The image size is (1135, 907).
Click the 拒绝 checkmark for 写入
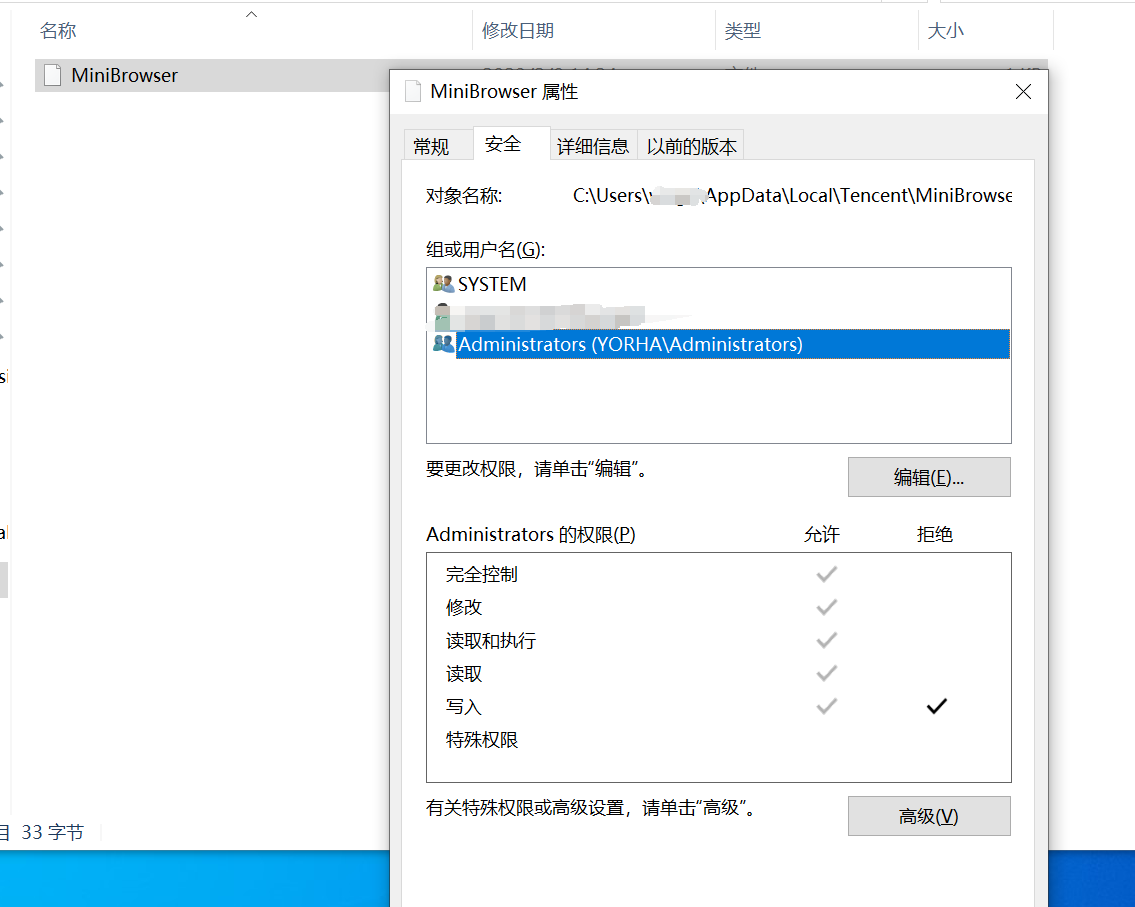click(x=937, y=706)
